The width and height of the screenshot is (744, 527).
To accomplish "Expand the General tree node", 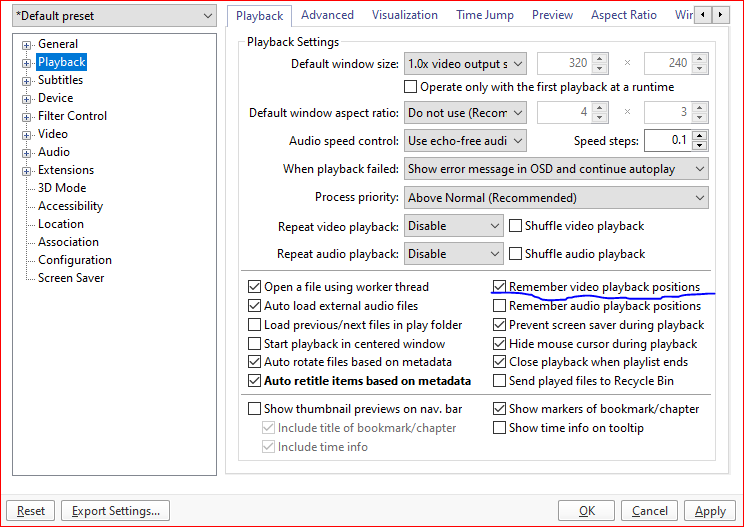I will click(x=27, y=44).
